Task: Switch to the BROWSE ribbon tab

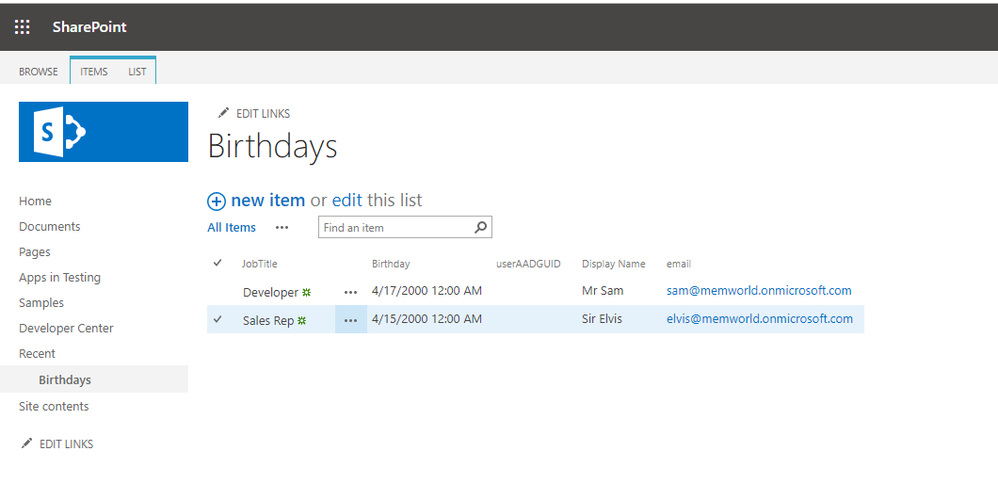Action: (x=38, y=72)
